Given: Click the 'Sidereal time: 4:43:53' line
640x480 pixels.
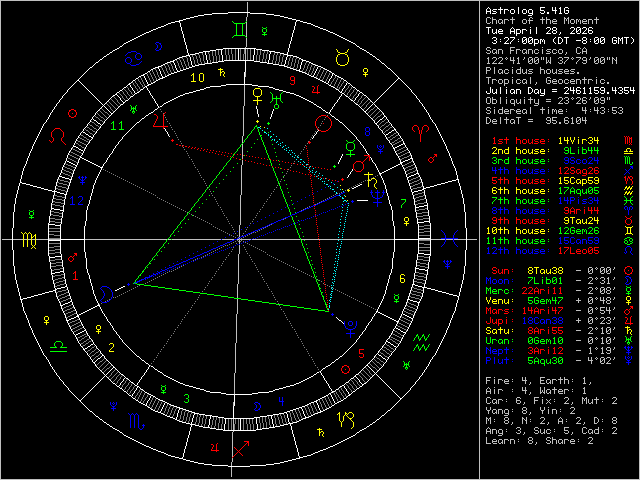Looking at the screenshot, I should click(554, 111).
